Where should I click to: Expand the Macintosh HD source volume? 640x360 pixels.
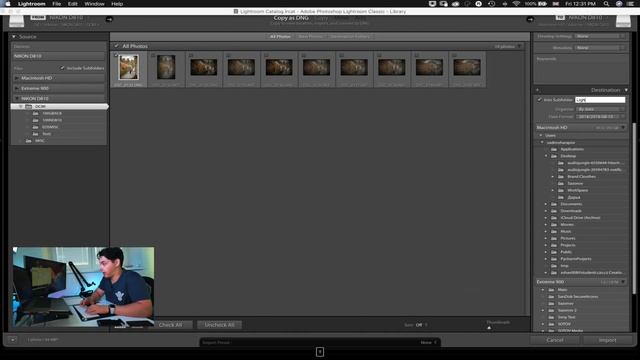point(17,78)
